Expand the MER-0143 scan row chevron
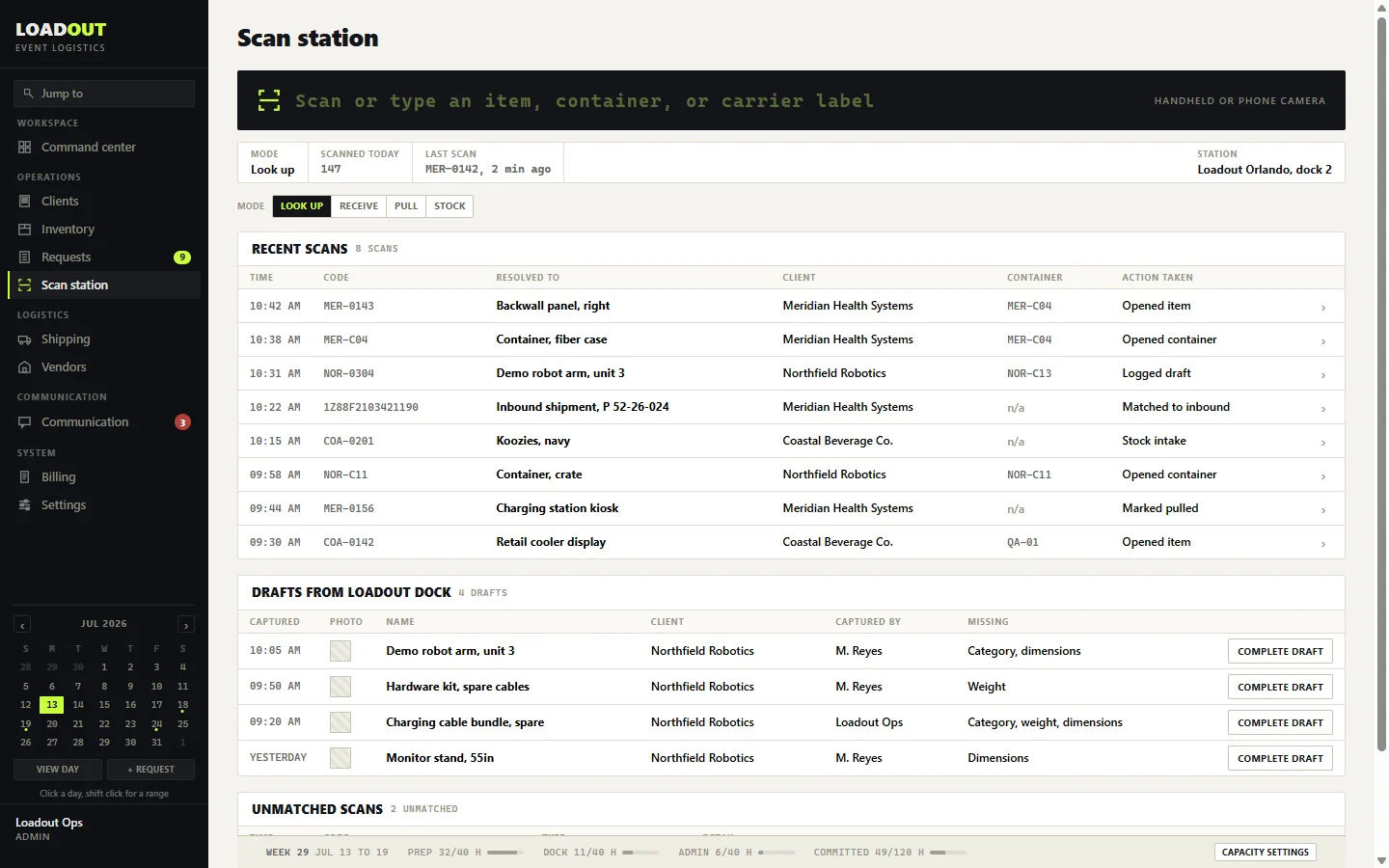 [1322, 308]
